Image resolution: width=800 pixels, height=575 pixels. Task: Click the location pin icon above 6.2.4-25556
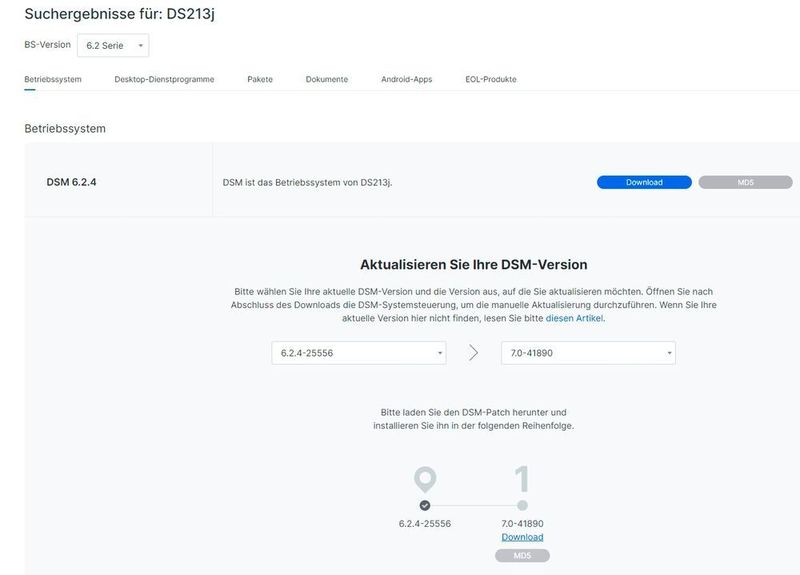point(425,480)
